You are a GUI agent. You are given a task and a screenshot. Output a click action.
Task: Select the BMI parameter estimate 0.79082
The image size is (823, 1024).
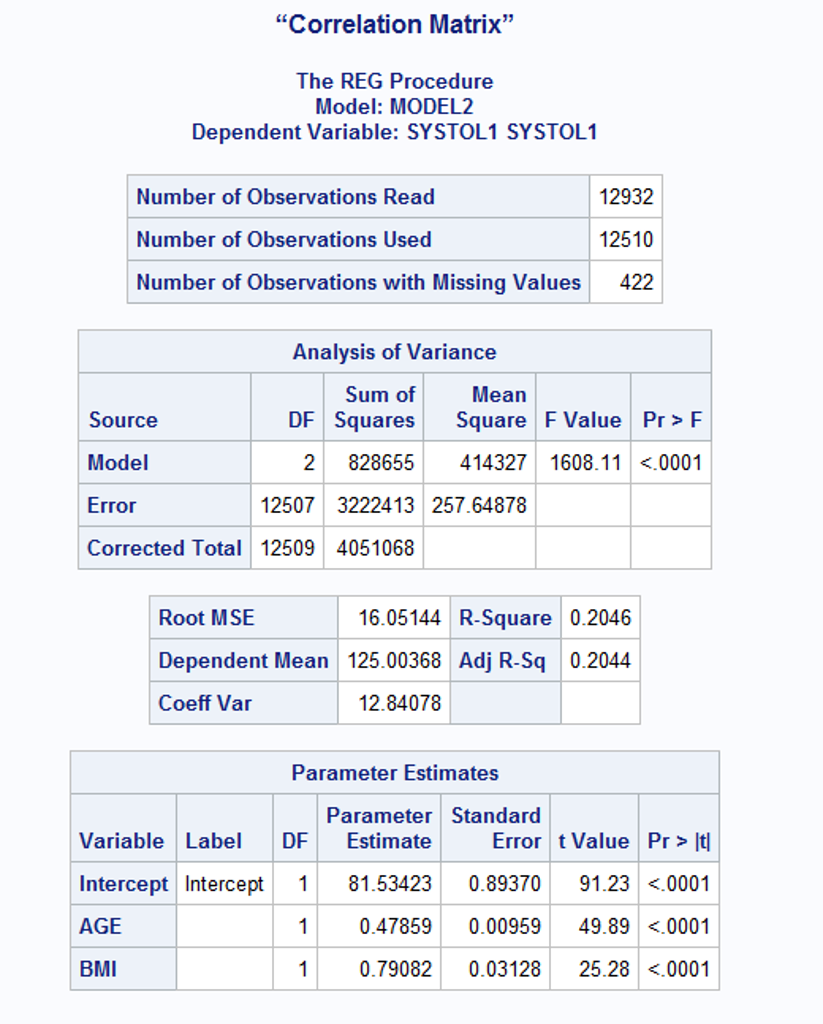[x=400, y=968]
